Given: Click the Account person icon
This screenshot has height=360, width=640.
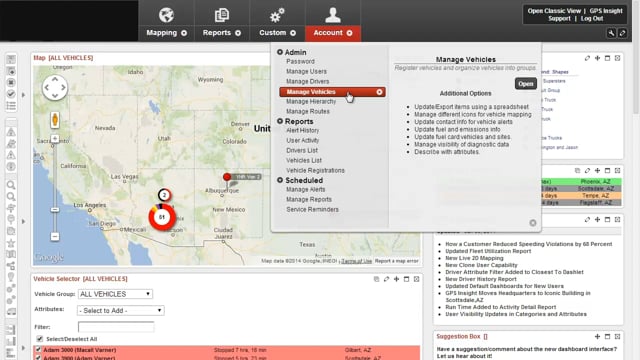Looking at the screenshot, I should tap(333, 15).
